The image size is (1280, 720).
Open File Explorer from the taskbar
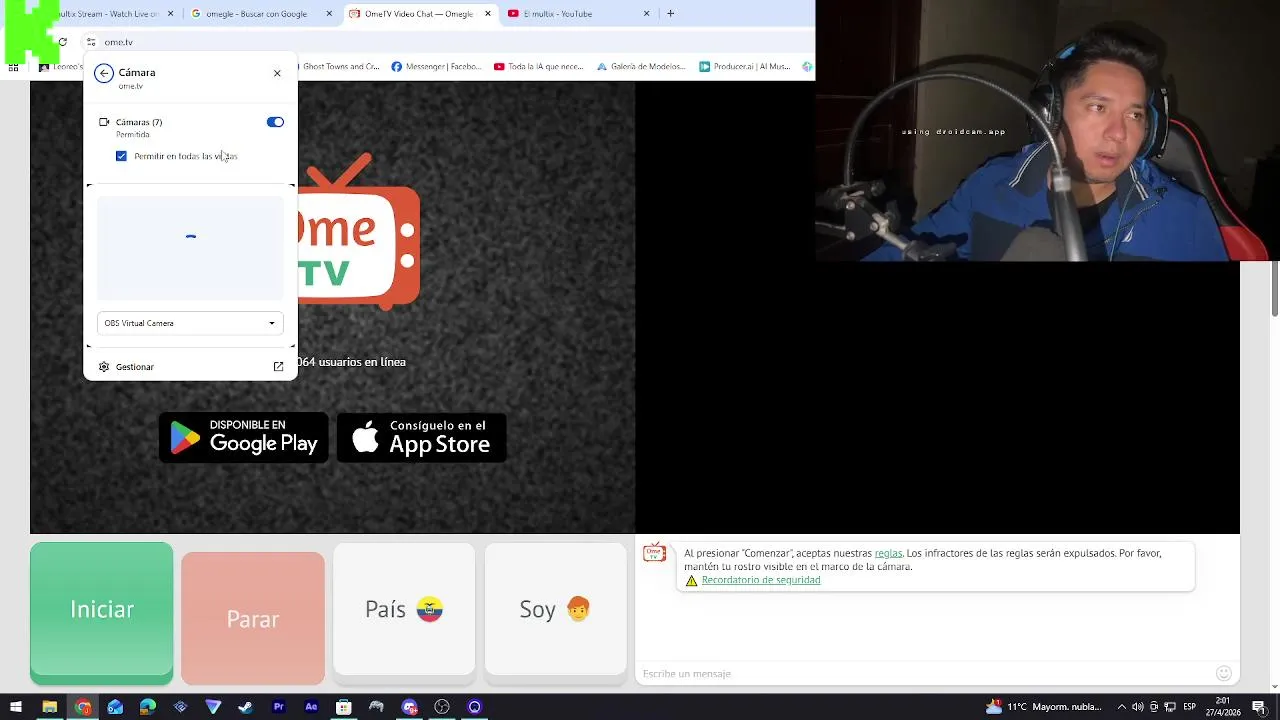pyautogui.click(x=49, y=707)
